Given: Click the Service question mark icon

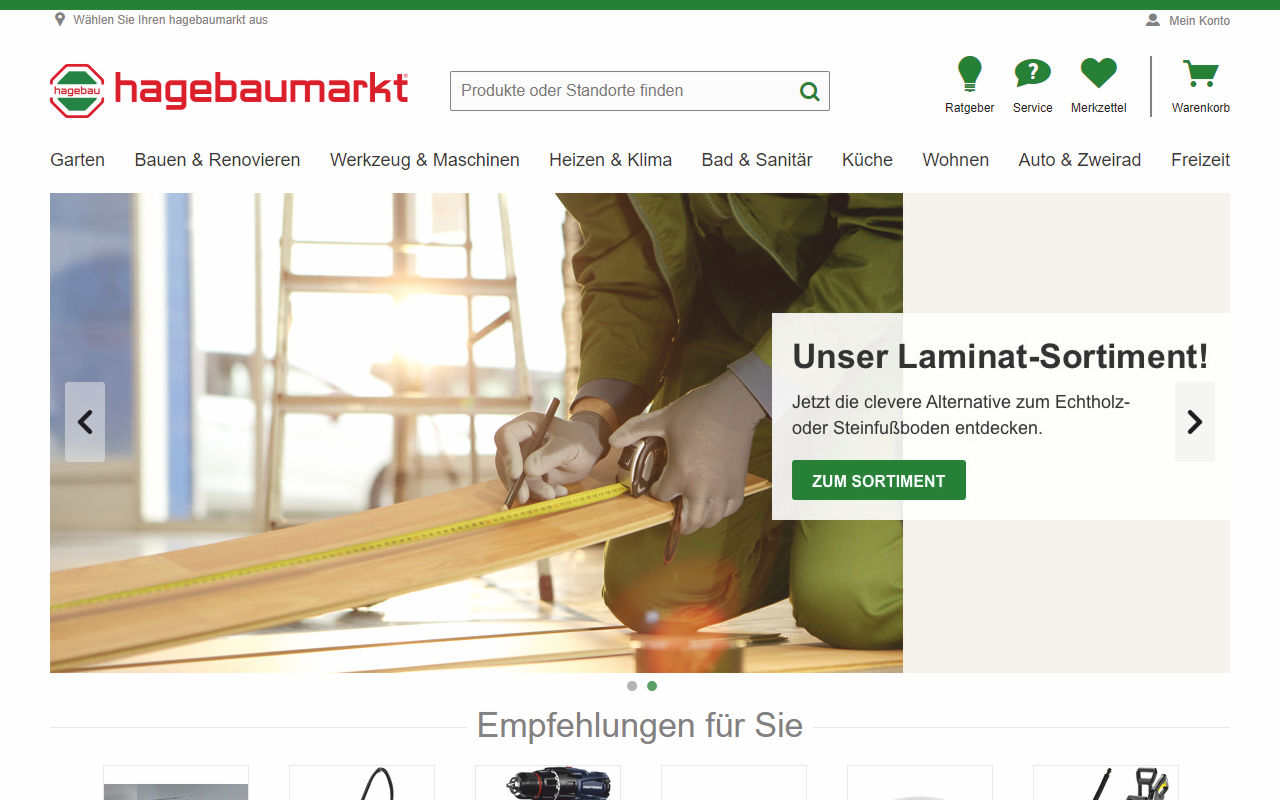Looking at the screenshot, I should (x=1032, y=73).
